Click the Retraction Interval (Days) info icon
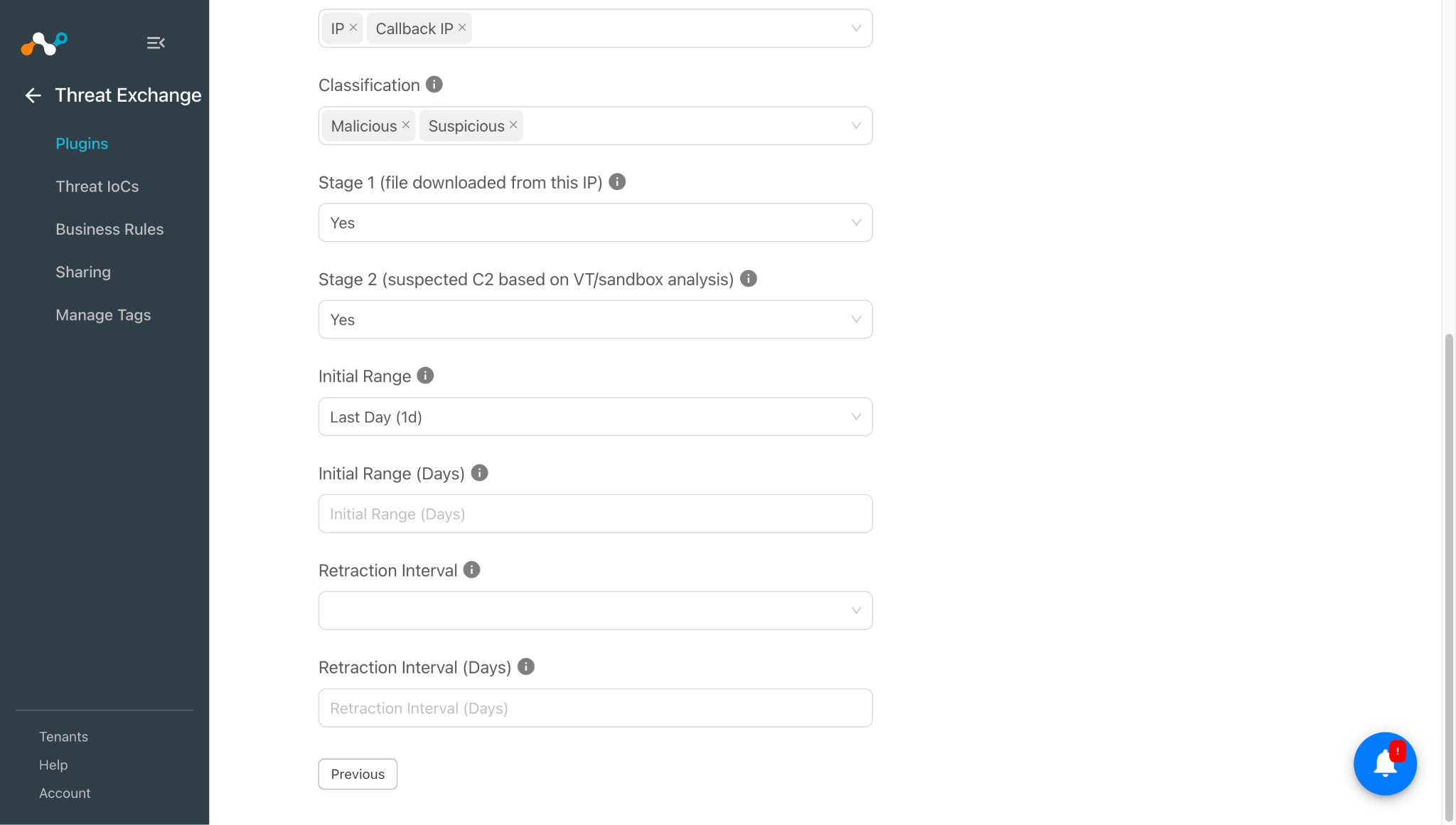 click(x=525, y=667)
